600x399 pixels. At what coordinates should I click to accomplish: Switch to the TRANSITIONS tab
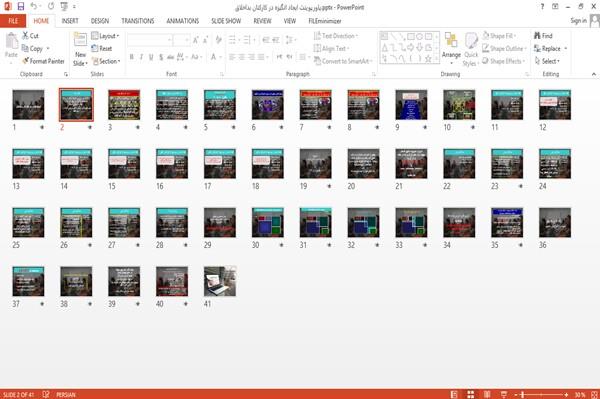pyautogui.click(x=138, y=21)
